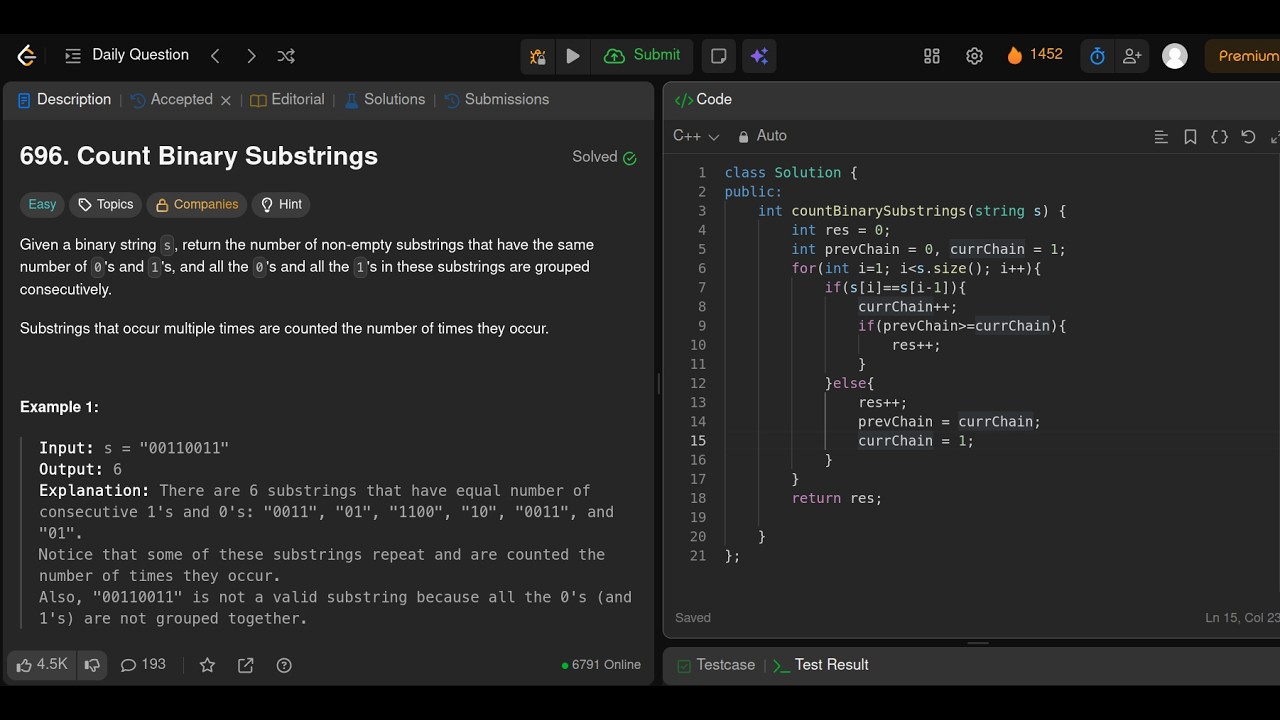Switch to the Solutions tab
This screenshot has width=1280, height=720.
point(385,100)
